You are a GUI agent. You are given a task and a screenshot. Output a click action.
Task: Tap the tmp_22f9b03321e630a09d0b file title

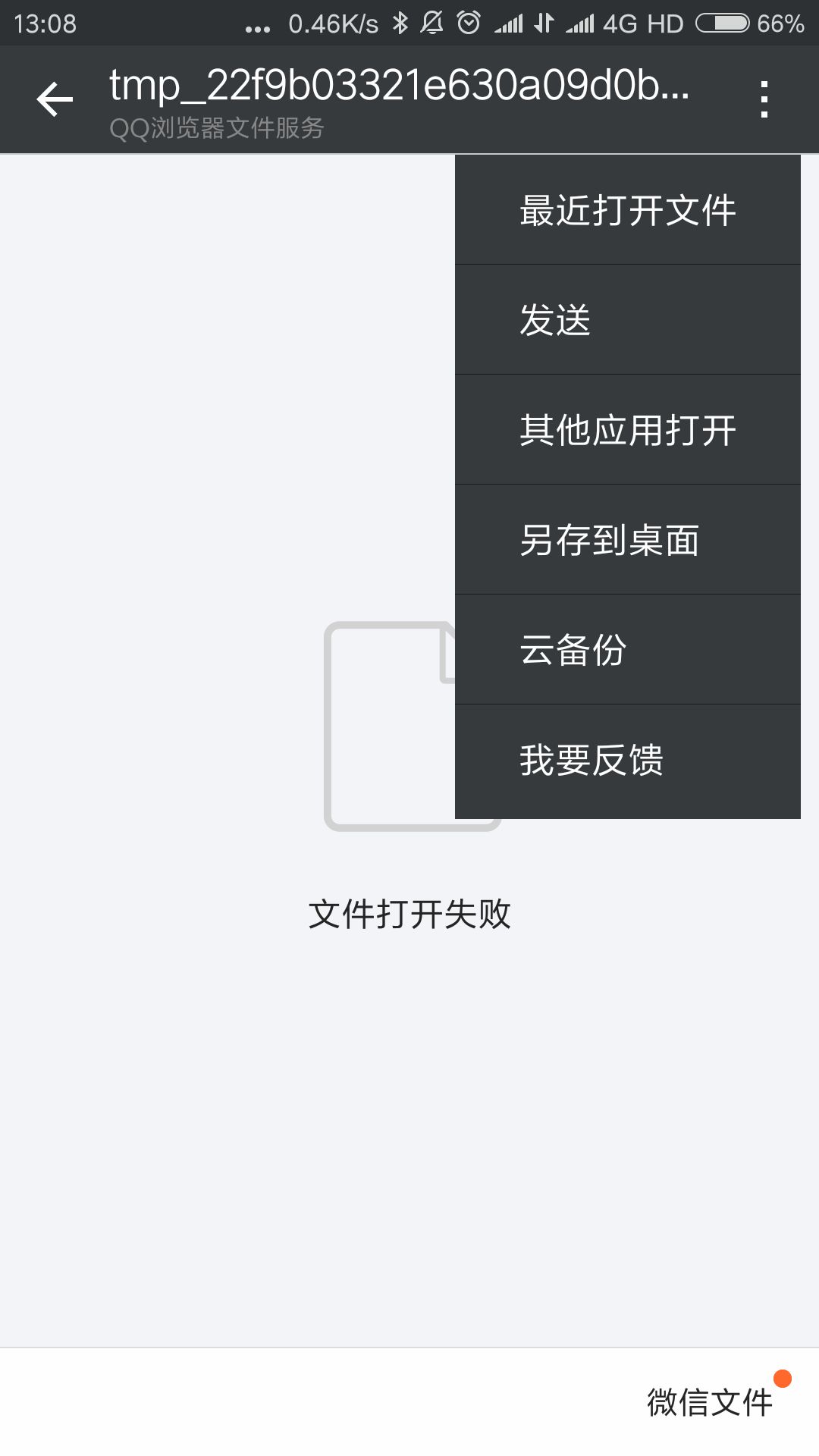point(399,85)
